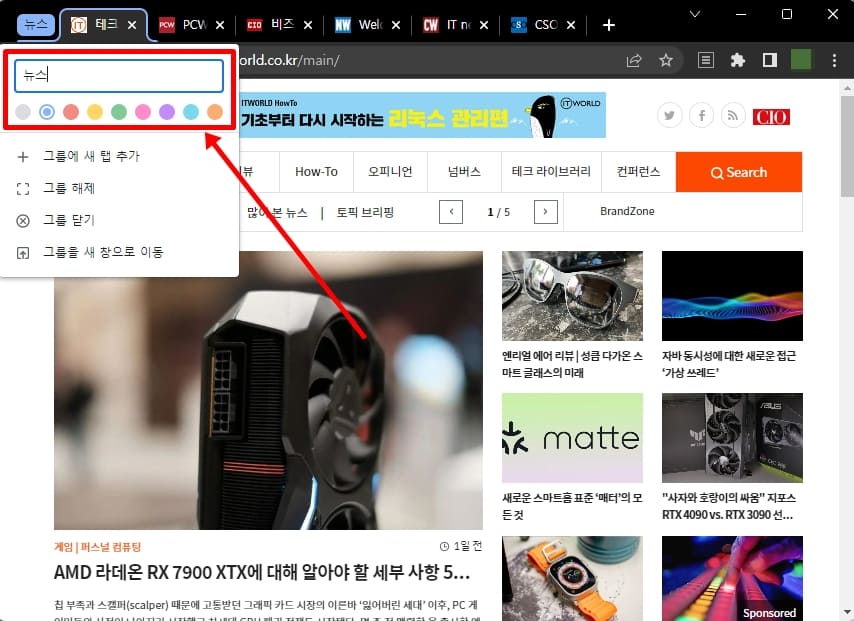This screenshot has width=854, height=621.
Task: Close the Network World tab
Action: (396, 25)
